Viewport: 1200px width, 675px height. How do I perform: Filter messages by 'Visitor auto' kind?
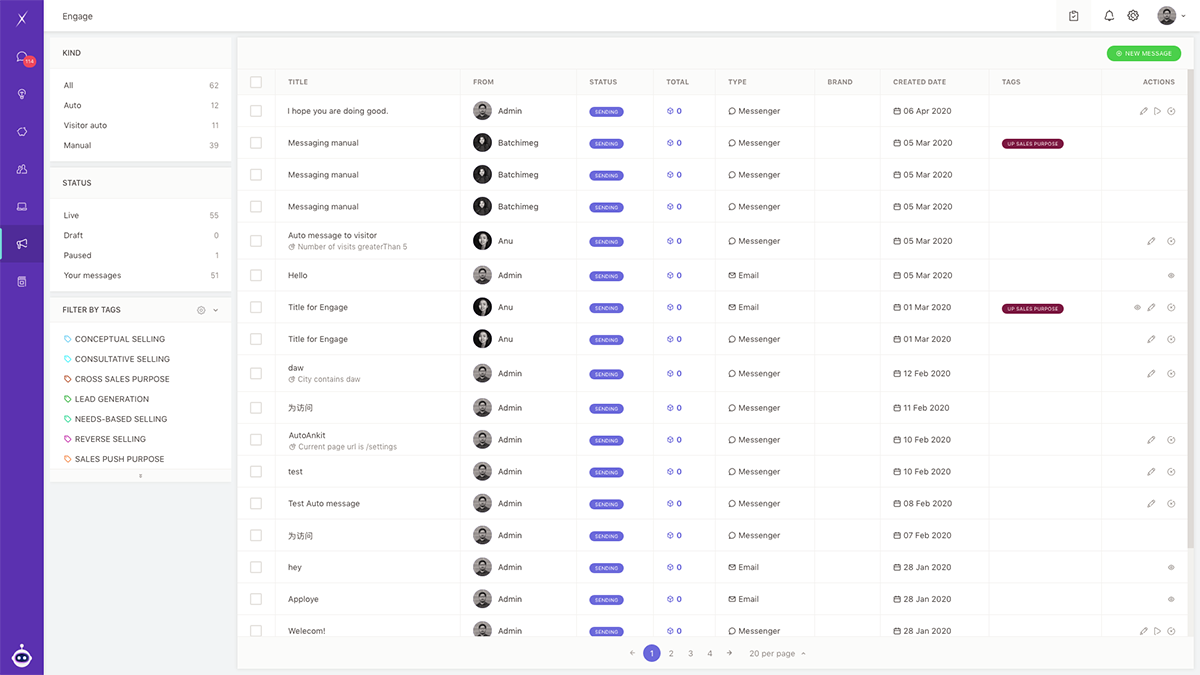85,126
